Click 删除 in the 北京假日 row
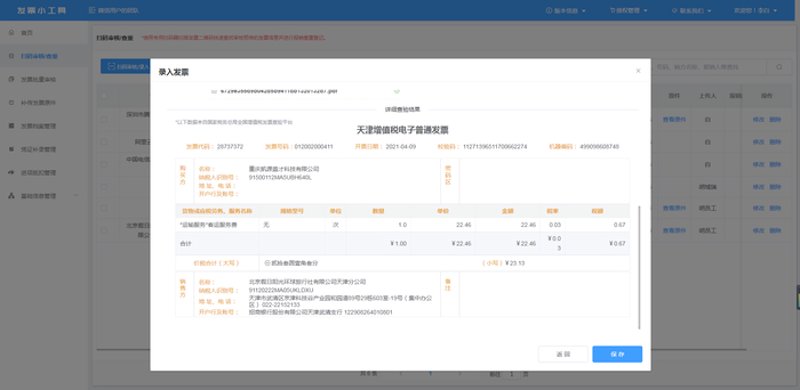This screenshot has height=390, width=800. tap(775, 231)
